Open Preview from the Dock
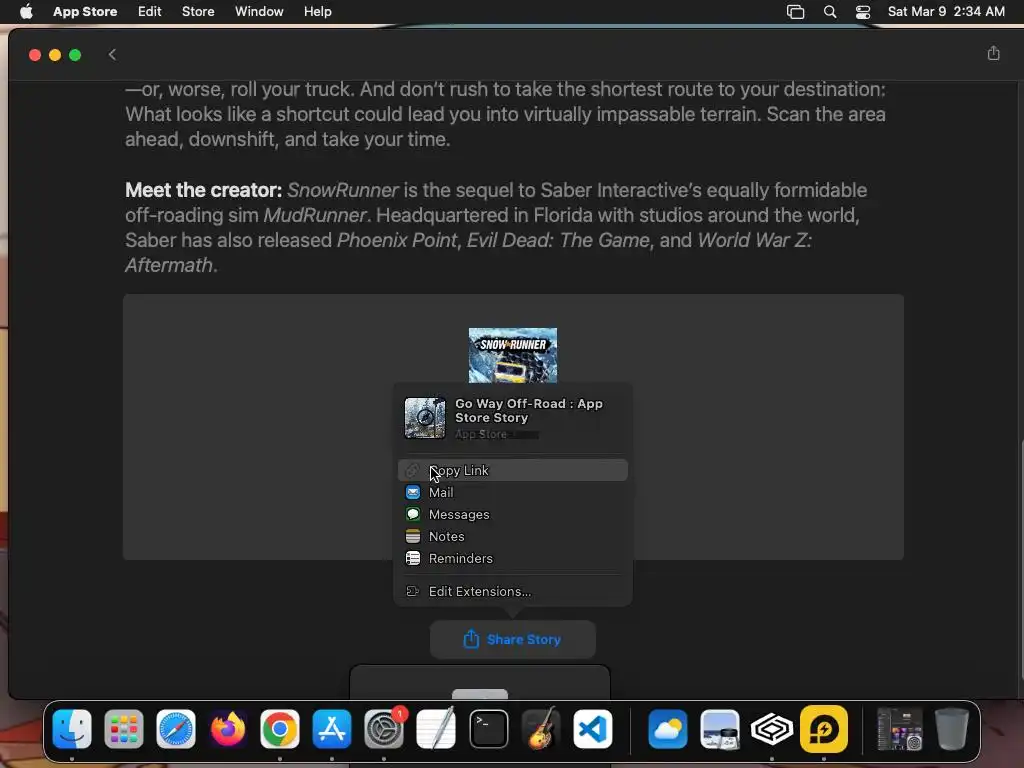This screenshot has width=1024, height=768. tap(720, 729)
